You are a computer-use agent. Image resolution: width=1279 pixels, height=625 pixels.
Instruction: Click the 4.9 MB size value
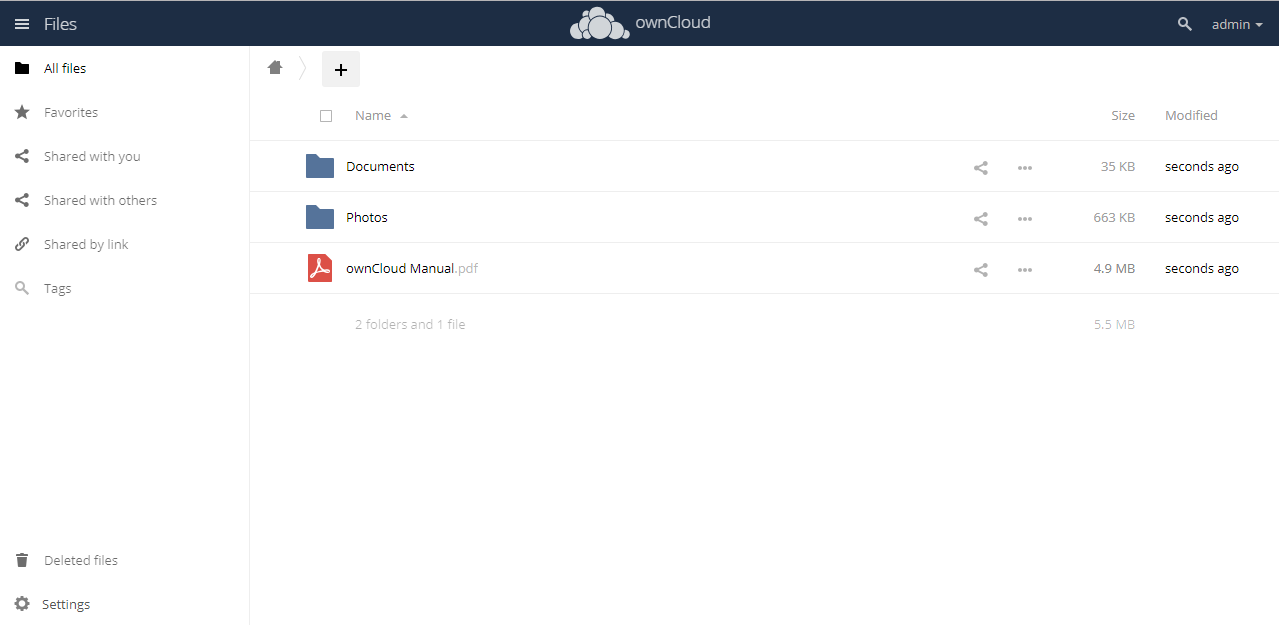(x=1114, y=269)
